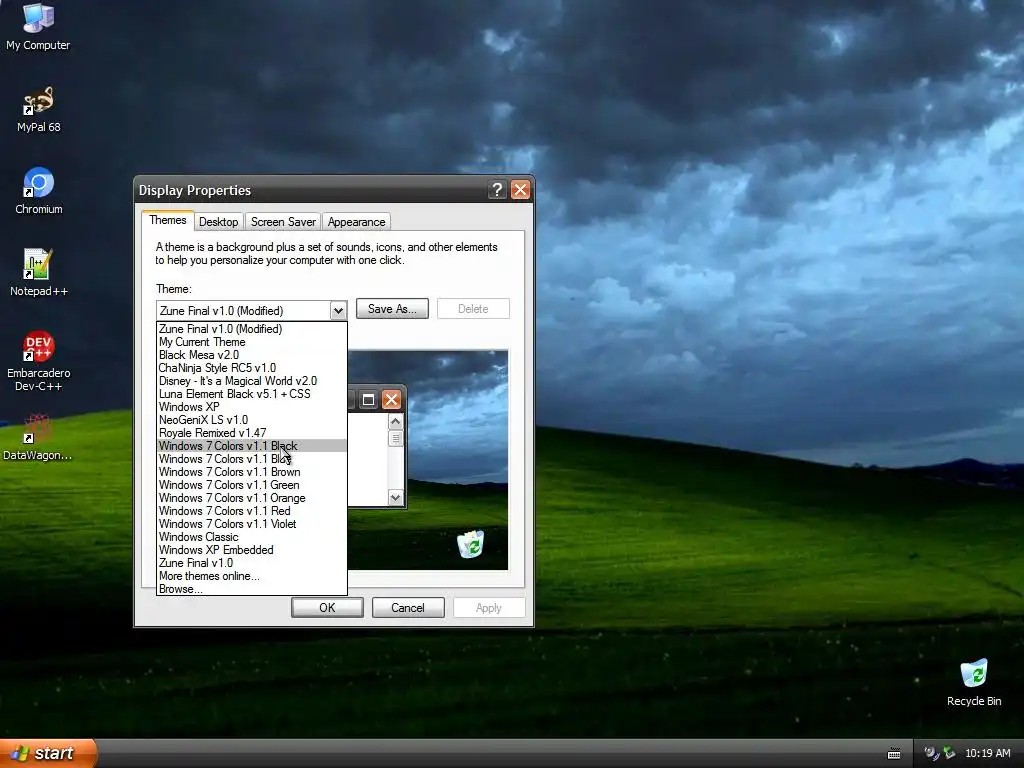Select the Notepad++ desktop shortcut
This screenshot has height=768, width=1024.
(x=39, y=273)
